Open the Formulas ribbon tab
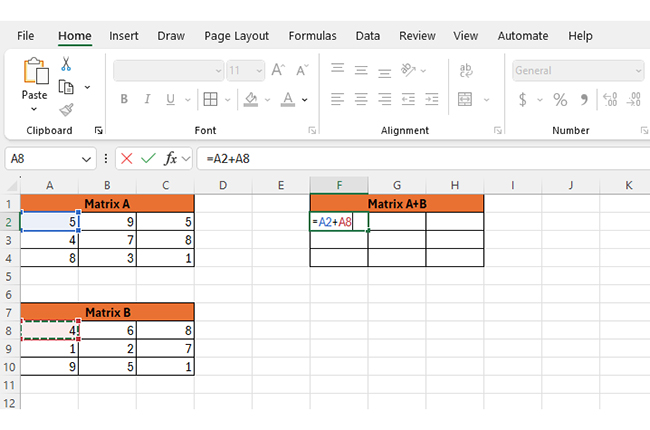The image size is (650, 430). tap(312, 36)
